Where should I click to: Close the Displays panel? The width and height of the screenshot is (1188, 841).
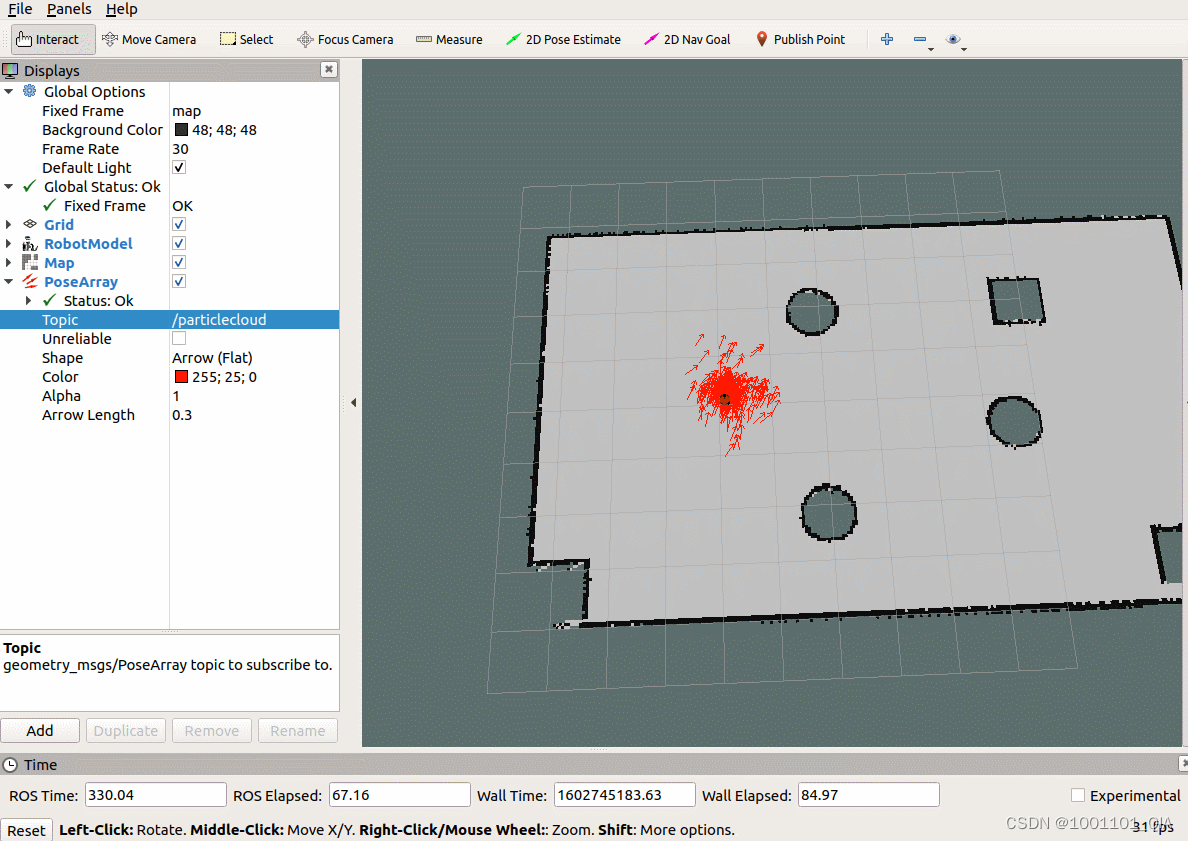point(329,69)
